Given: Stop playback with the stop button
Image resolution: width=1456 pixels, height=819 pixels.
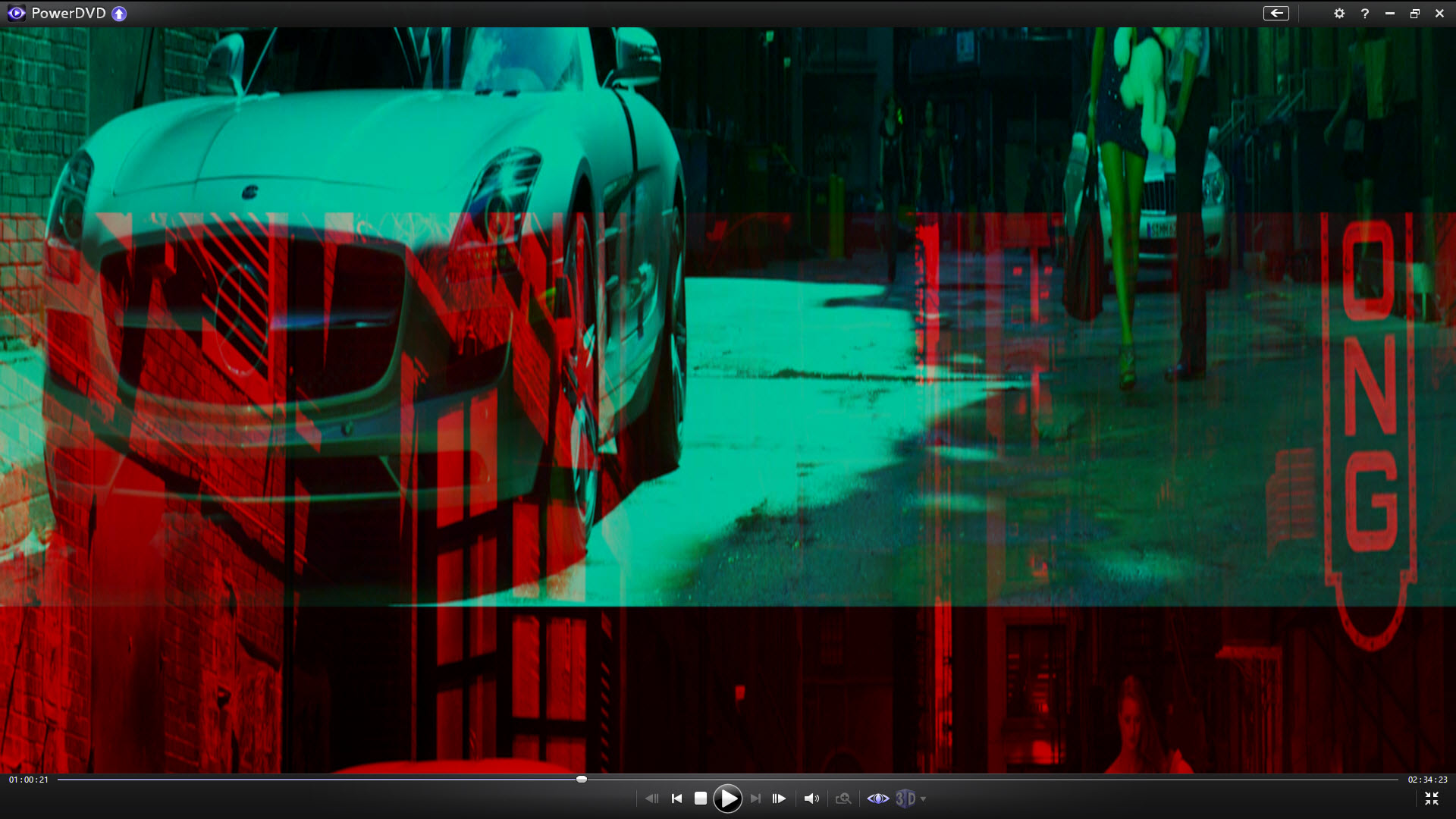Looking at the screenshot, I should (701, 799).
